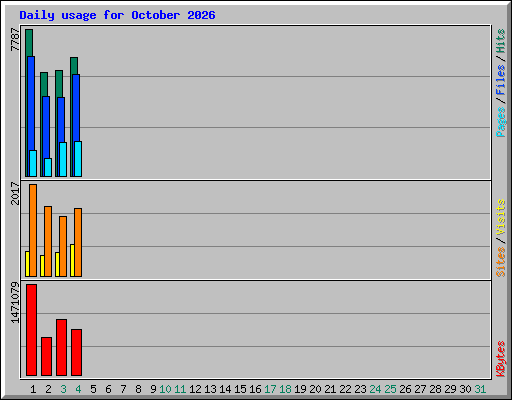
Task: Click green day label 11 on the x-axis
Action: coord(180,389)
